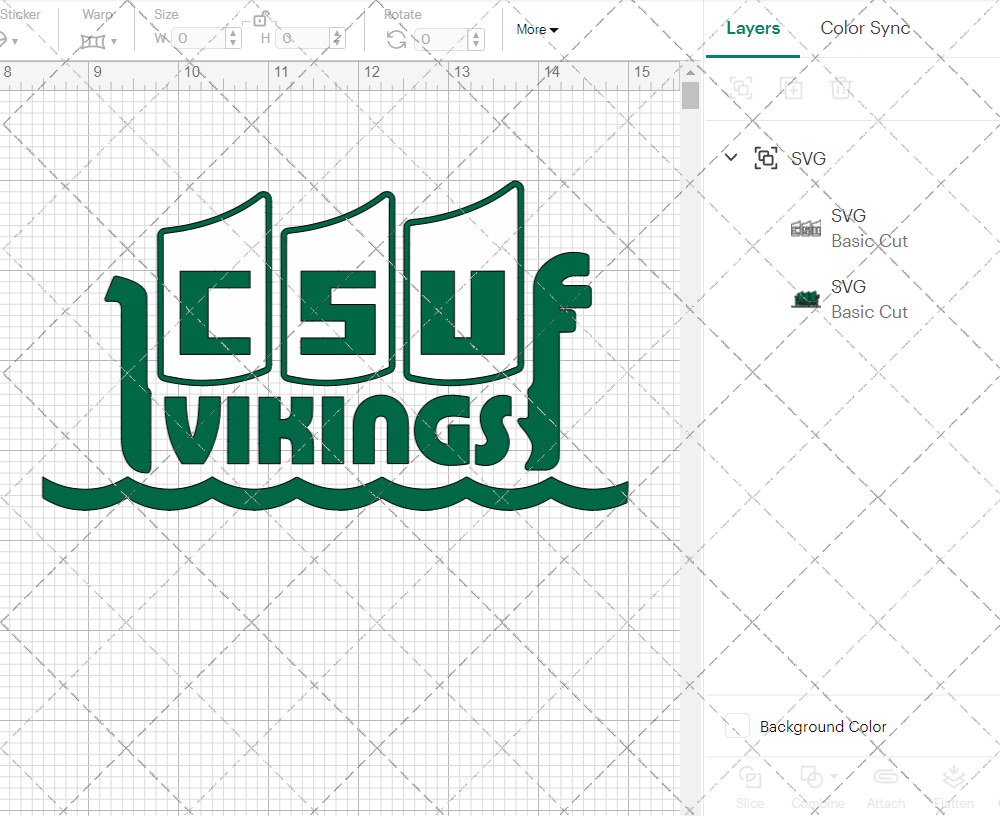1000x816 pixels.
Task: Toggle the aspect ratio lock between W and H
Action: click(262, 19)
